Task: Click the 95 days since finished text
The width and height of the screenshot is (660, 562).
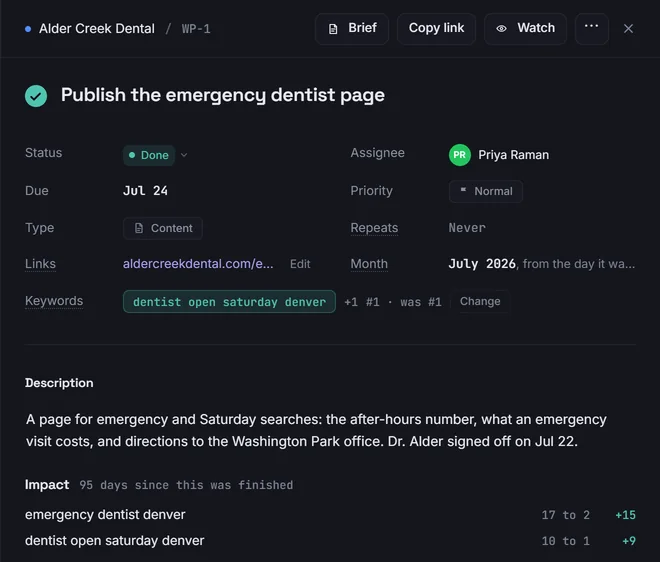Action: pyautogui.click(x=186, y=485)
